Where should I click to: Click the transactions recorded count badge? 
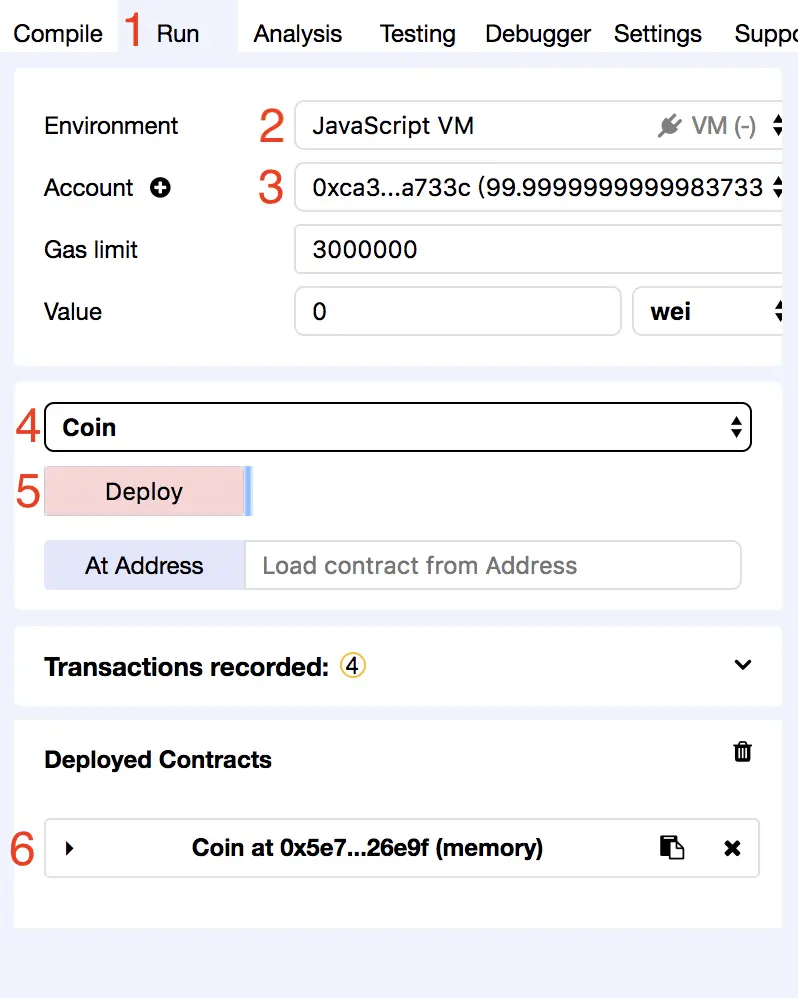click(352, 665)
